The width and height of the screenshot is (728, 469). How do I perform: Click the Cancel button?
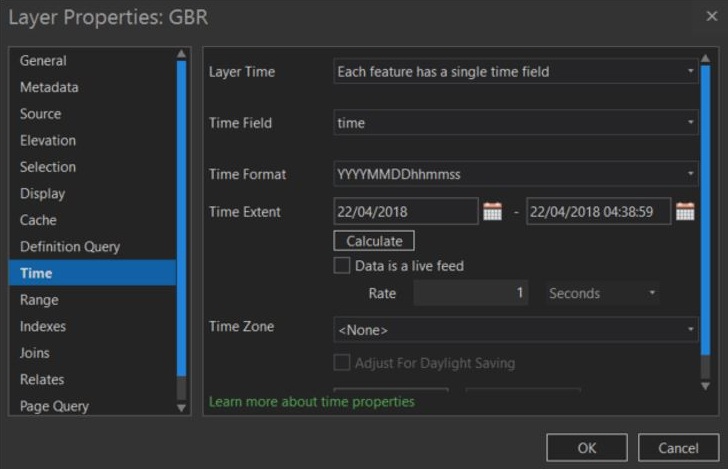[678, 448]
